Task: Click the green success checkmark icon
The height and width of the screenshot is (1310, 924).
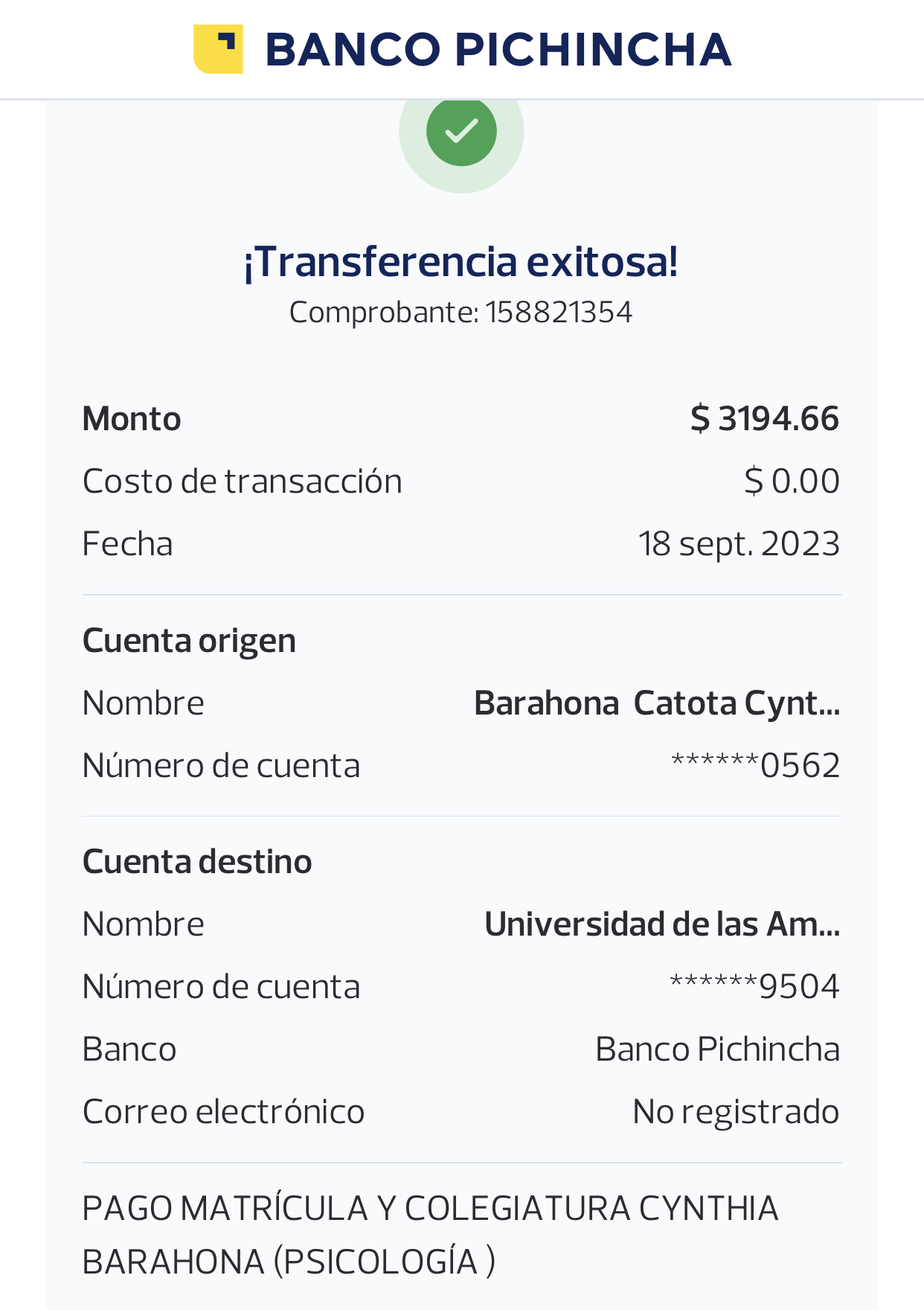Action: (461, 131)
